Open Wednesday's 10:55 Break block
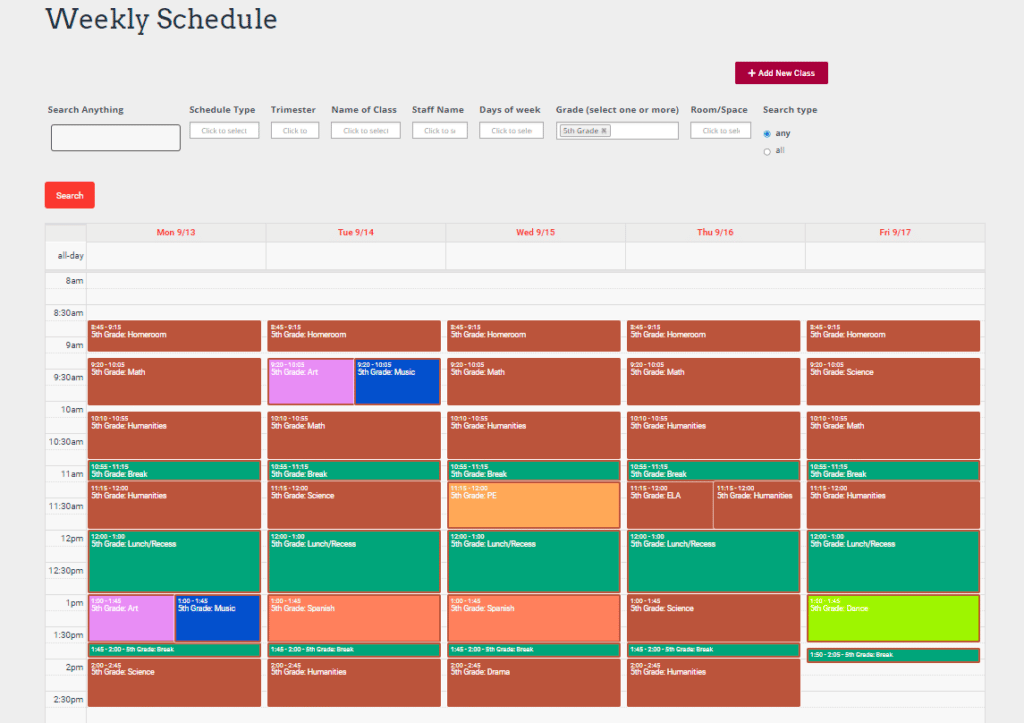The height and width of the screenshot is (723, 1024). pyautogui.click(x=534, y=471)
